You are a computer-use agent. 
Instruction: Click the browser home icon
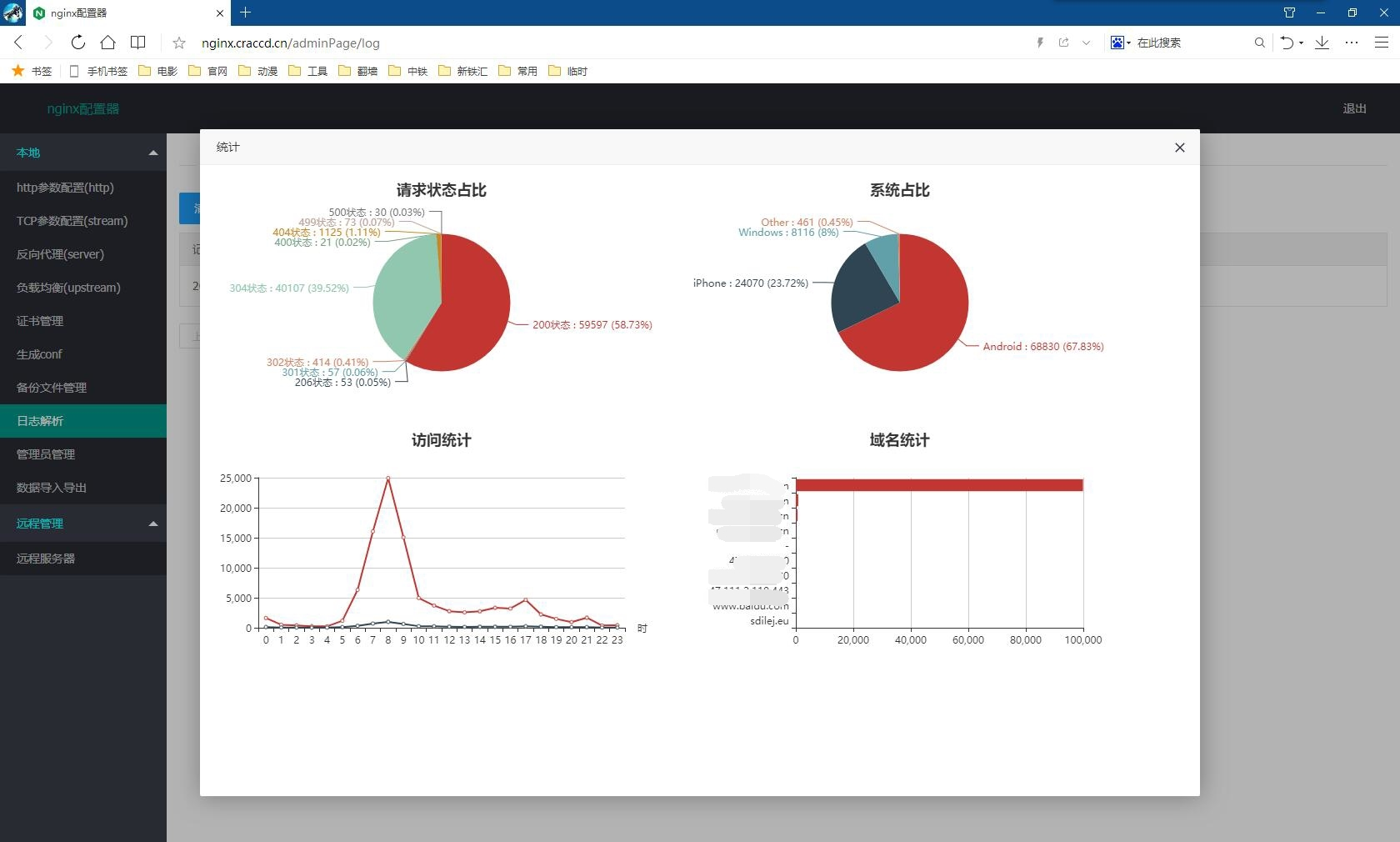click(x=107, y=43)
